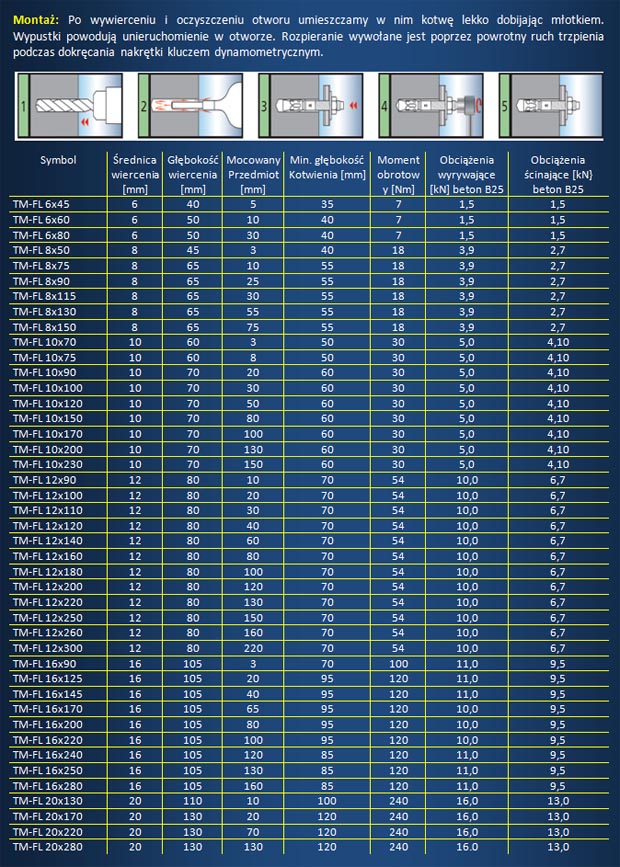
Task: Click the green number 5 step label
Action: [504, 105]
